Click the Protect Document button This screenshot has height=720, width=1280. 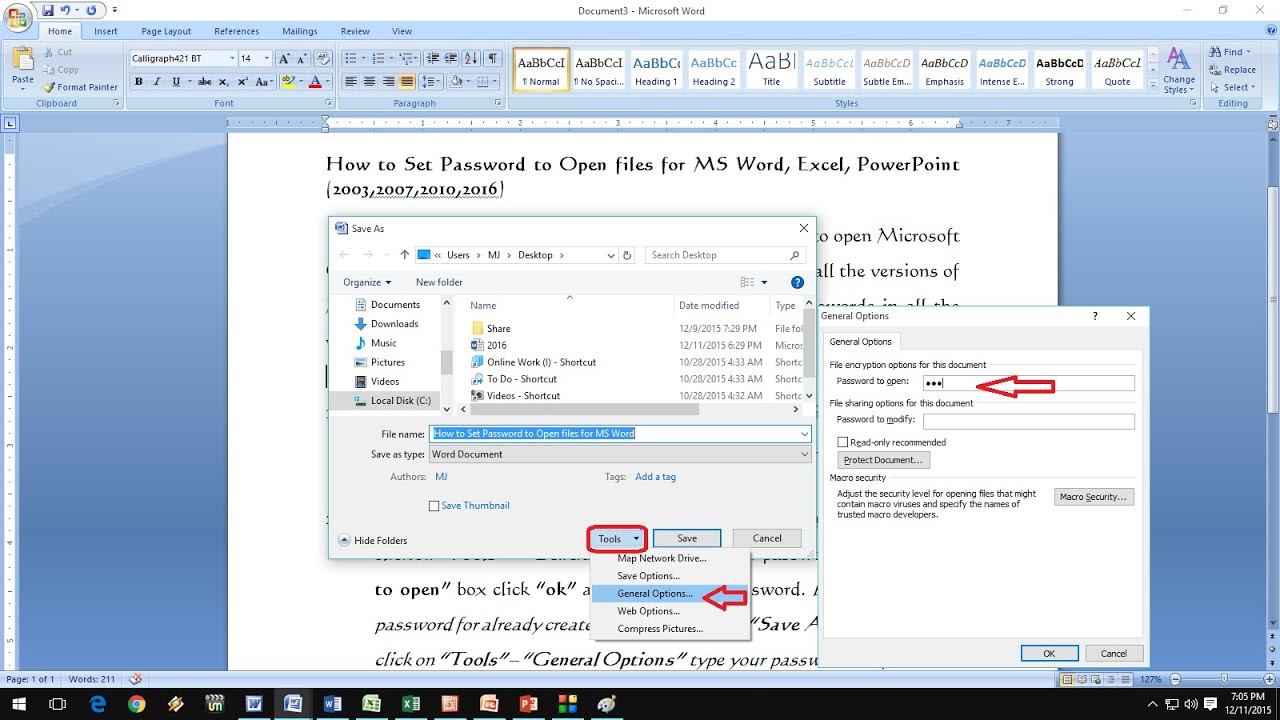tap(884, 460)
